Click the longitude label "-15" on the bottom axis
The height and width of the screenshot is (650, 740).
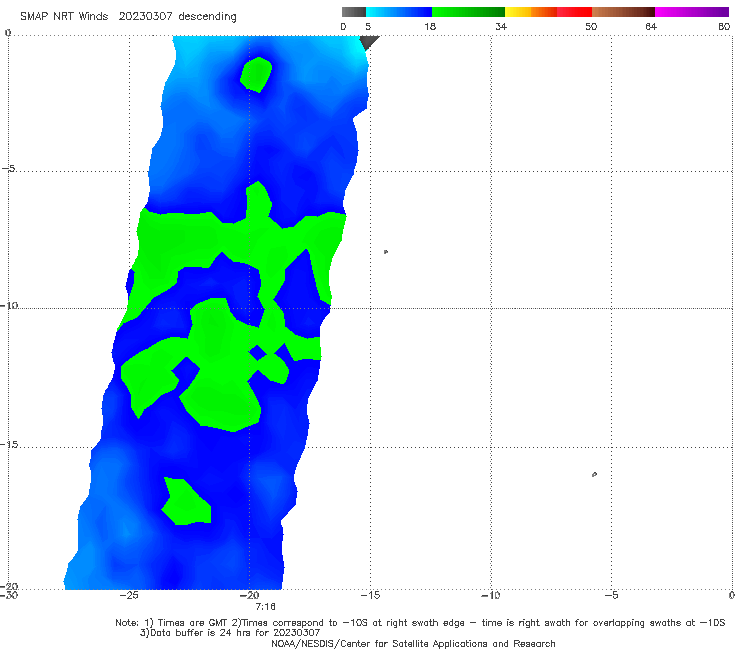tap(370, 595)
